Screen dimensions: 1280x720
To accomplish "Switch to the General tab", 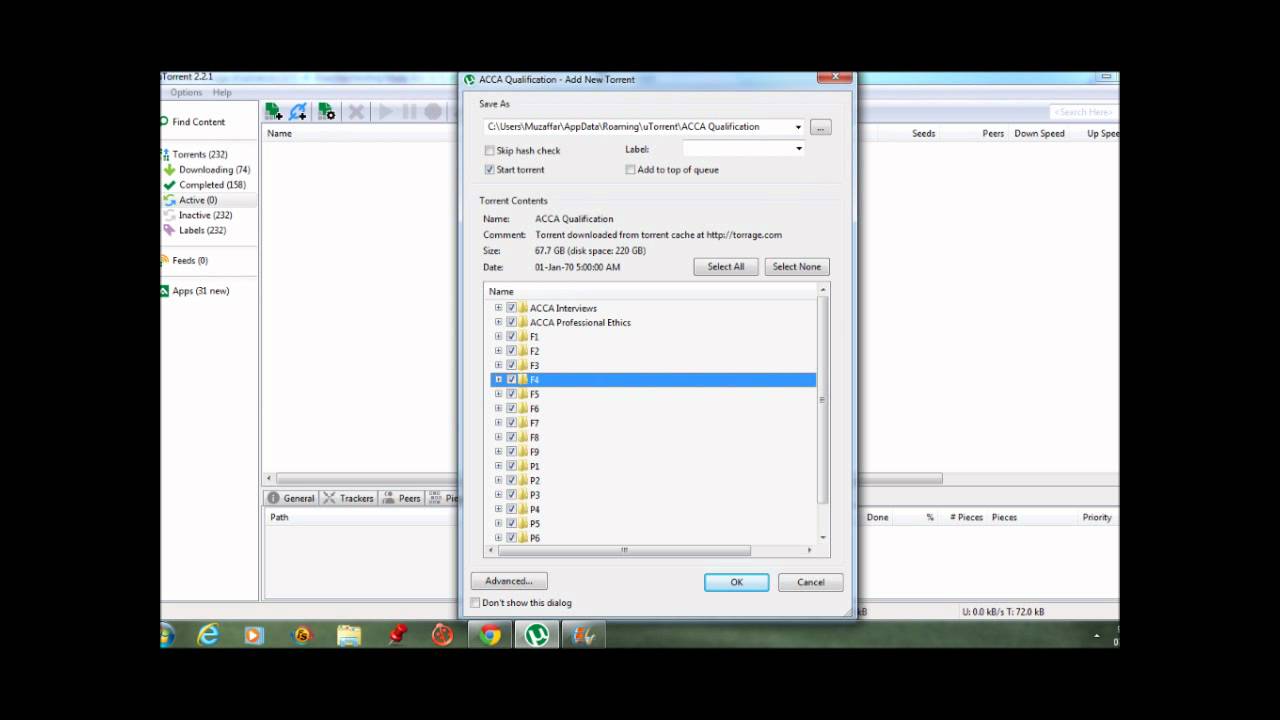I will pos(291,498).
